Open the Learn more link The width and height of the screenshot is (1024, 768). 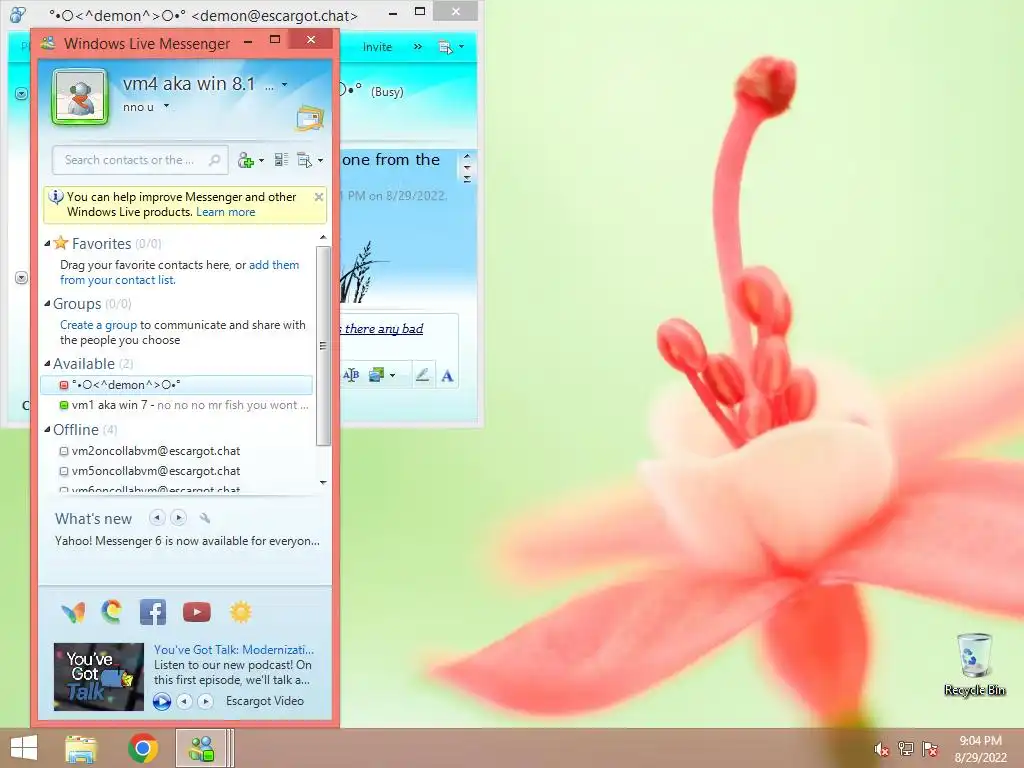(225, 212)
